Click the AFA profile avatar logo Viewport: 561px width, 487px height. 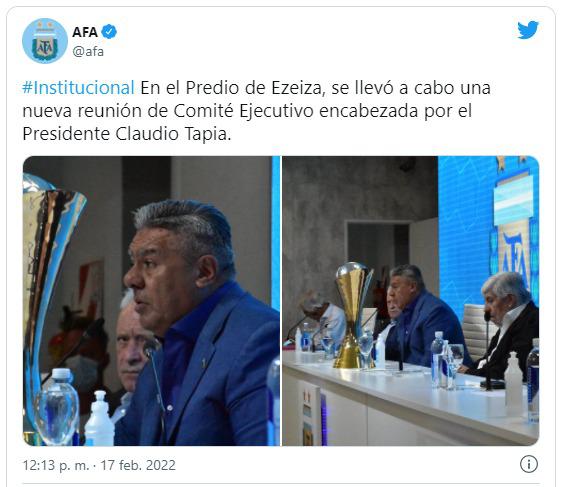[45, 41]
